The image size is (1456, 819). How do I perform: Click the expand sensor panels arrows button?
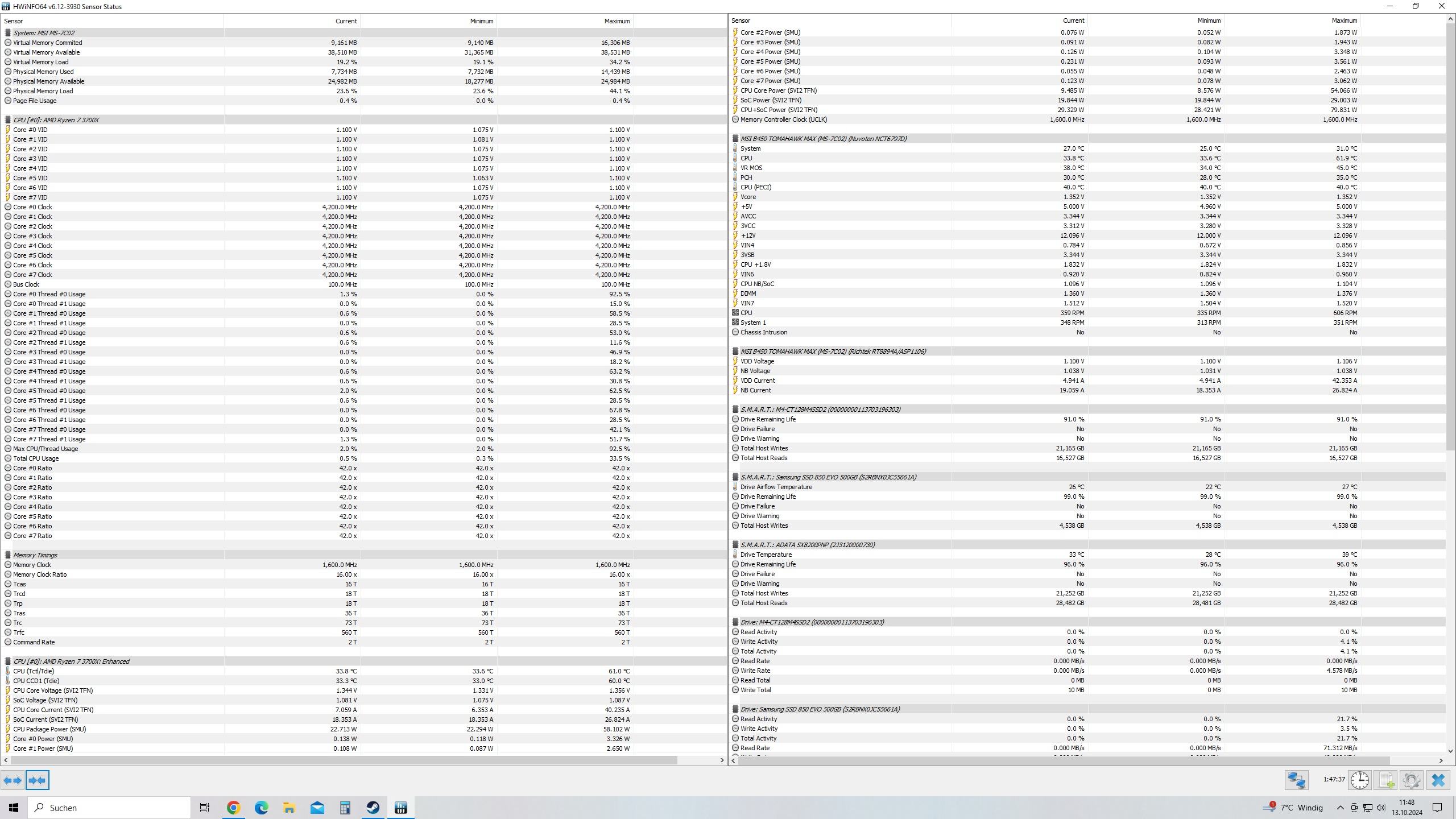(x=13, y=780)
